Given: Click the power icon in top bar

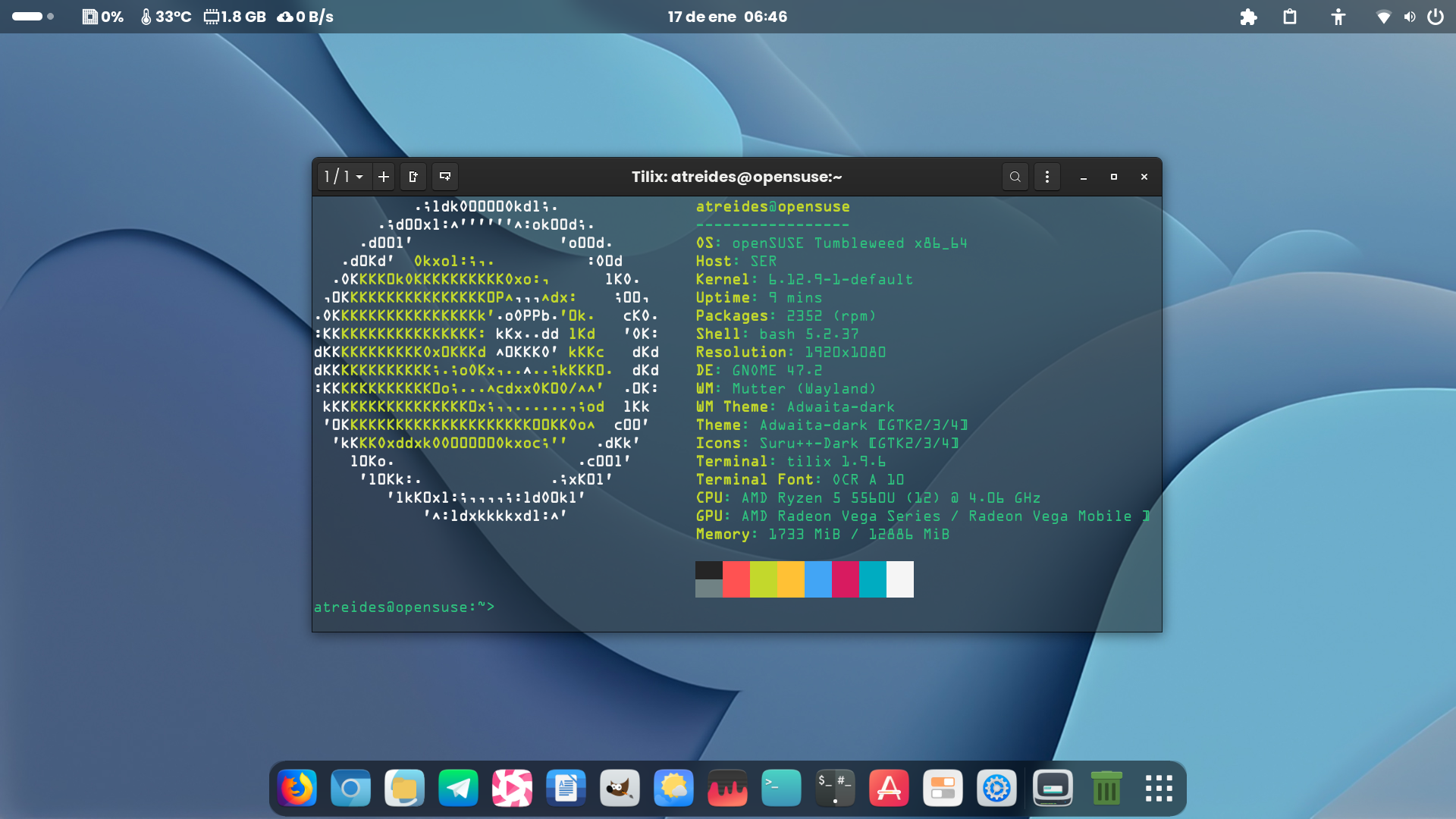Looking at the screenshot, I should coord(1436,17).
